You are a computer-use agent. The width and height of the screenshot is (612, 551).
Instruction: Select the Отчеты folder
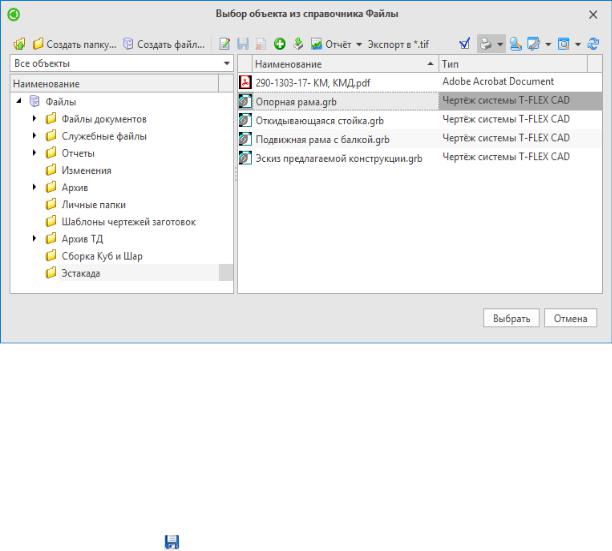78,153
